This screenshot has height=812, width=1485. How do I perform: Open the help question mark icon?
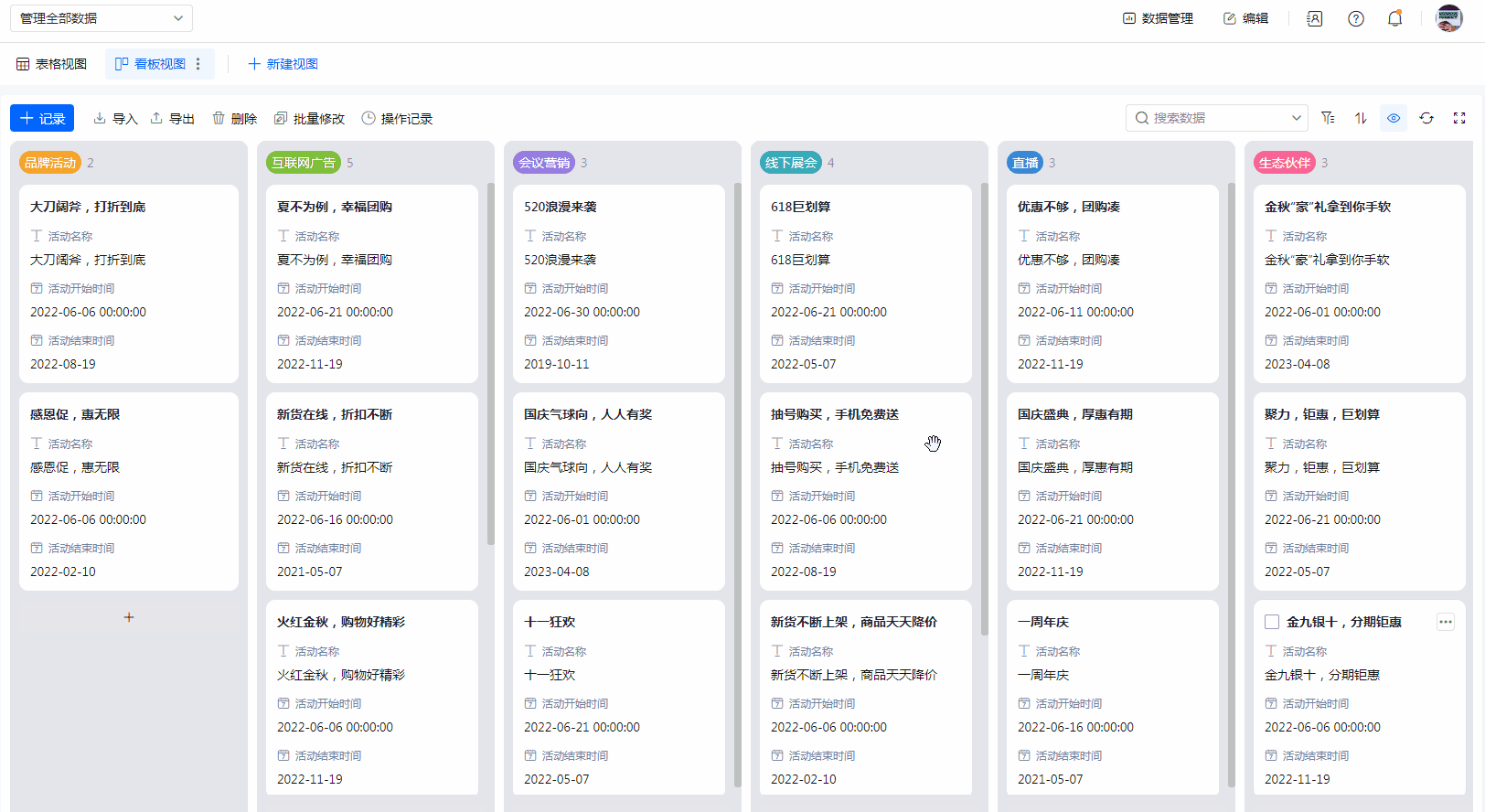(x=1356, y=18)
